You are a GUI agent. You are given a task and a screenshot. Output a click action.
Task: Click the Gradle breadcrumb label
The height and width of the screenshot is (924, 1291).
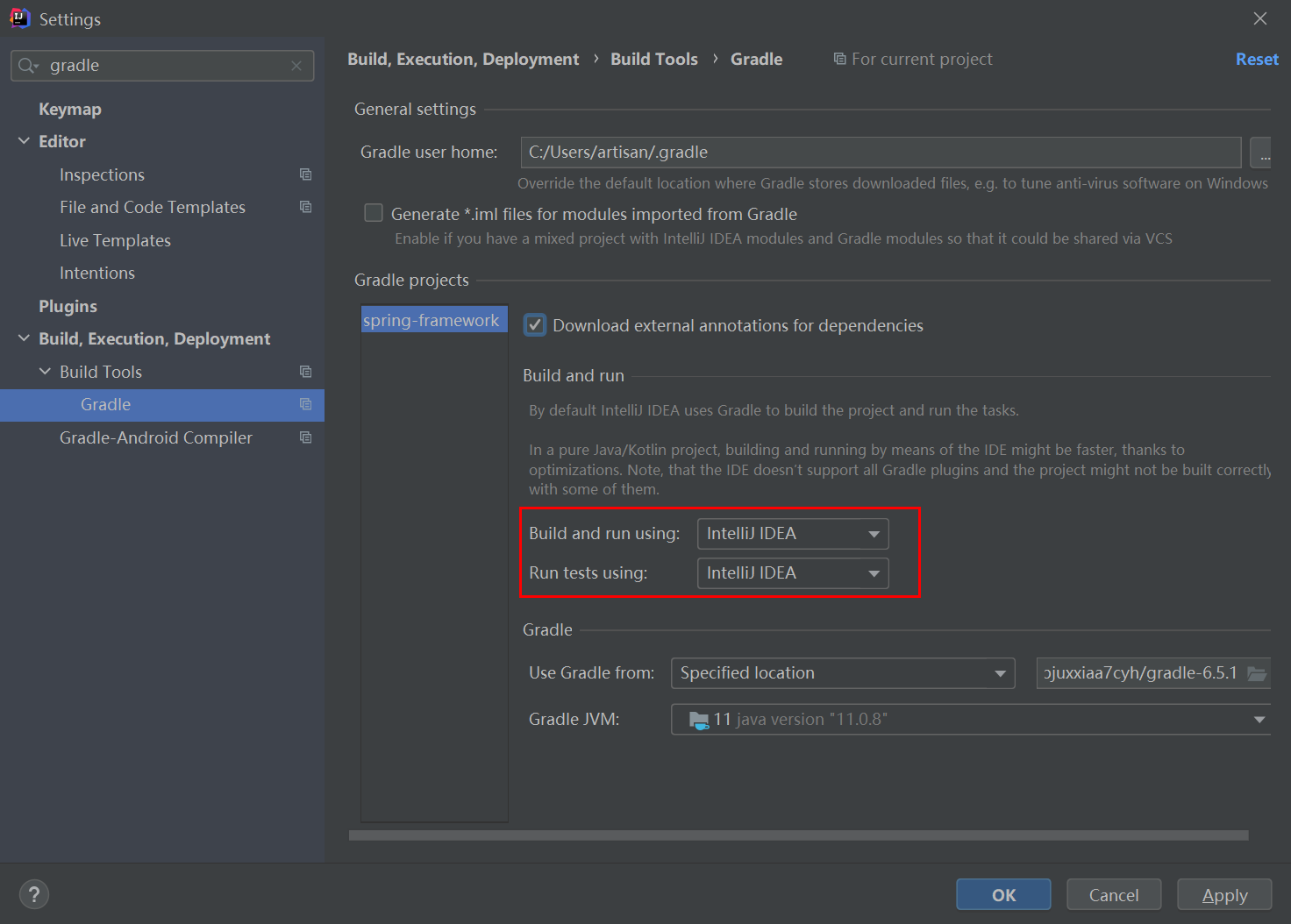(x=756, y=59)
